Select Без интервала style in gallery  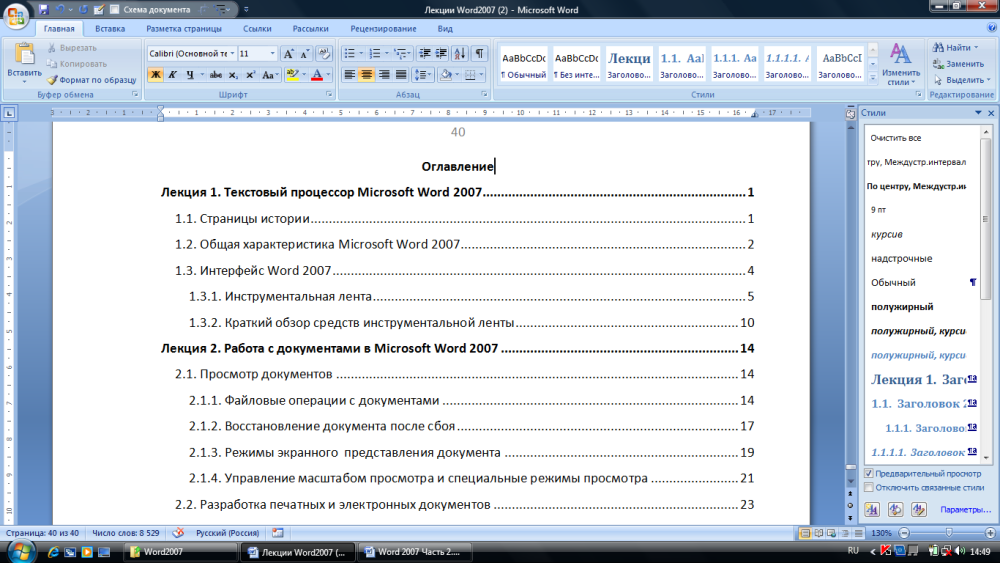click(577, 64)
